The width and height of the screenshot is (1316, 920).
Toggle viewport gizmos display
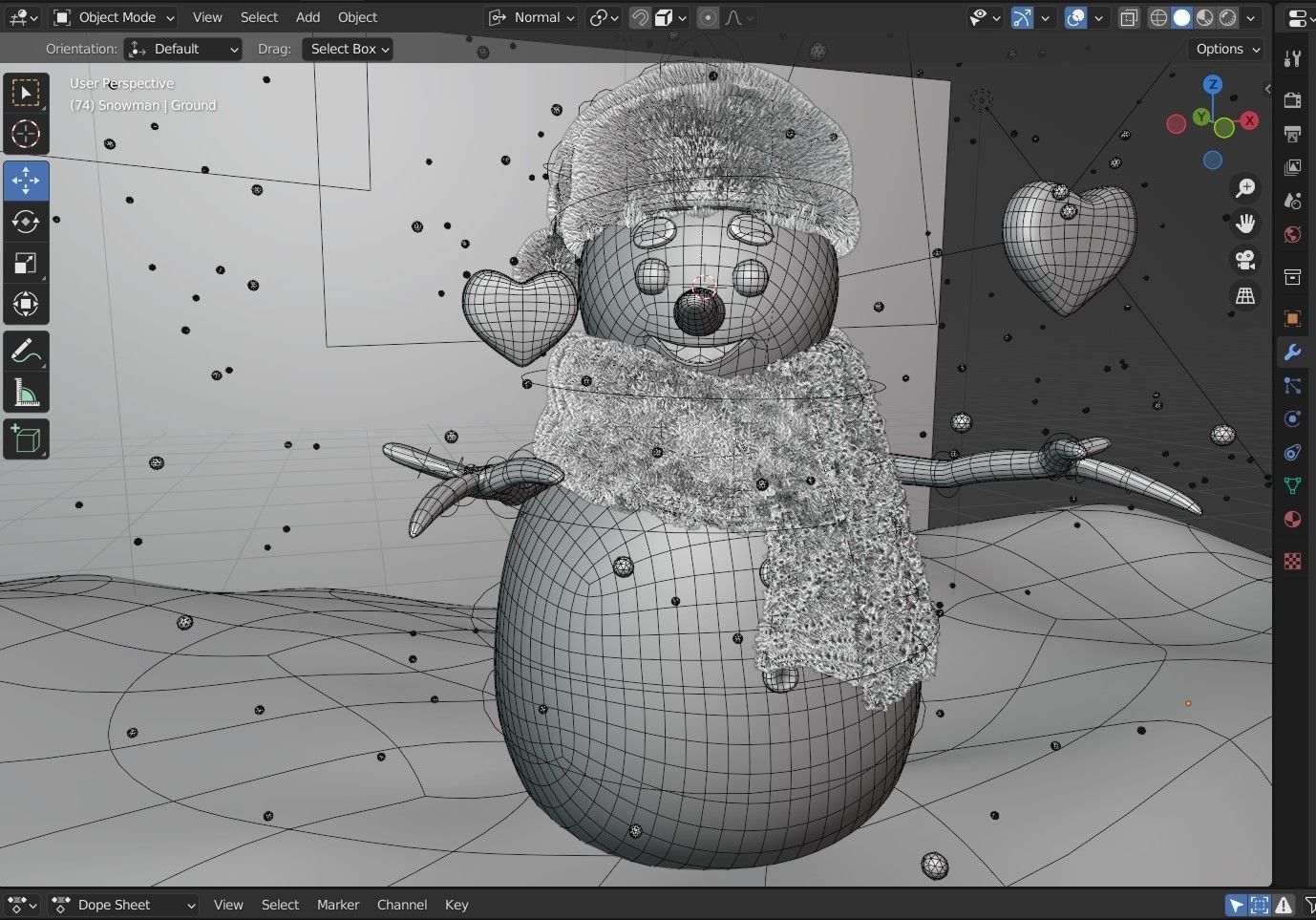coord(1022,17)
